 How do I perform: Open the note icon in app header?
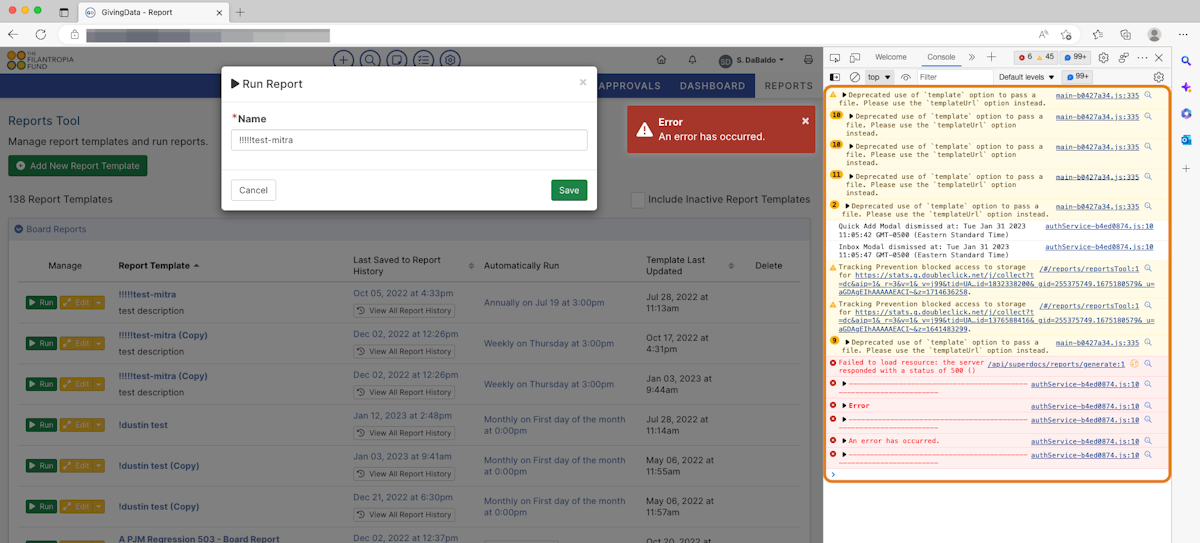397,60
